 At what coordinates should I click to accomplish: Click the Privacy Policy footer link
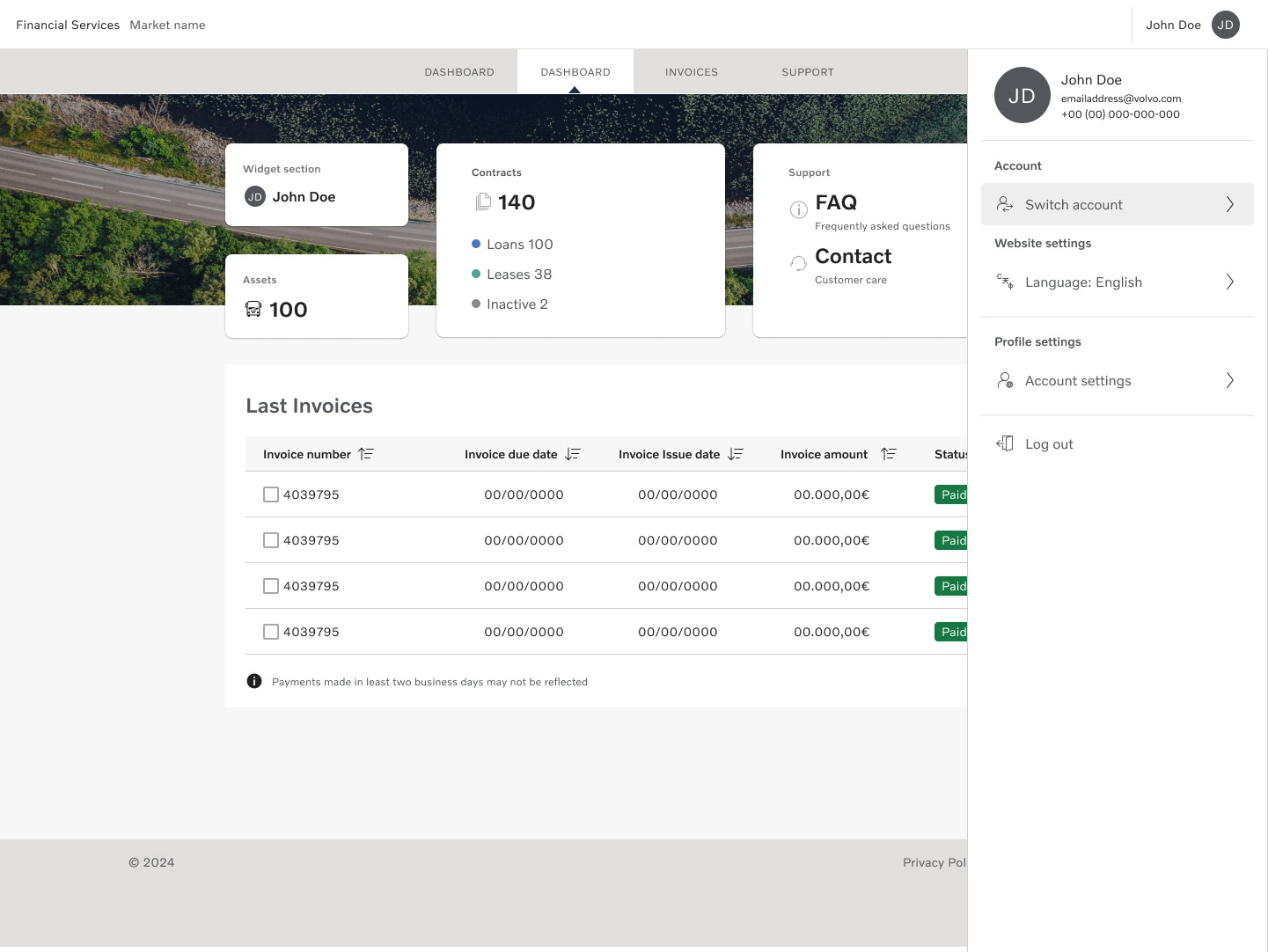[x=935, y=862]
